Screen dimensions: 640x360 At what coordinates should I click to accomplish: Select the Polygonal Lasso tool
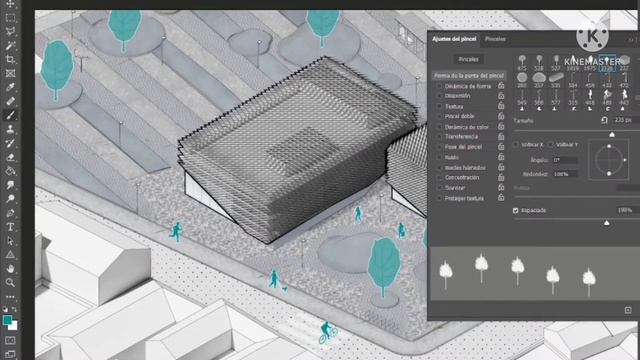click(10, 31)
